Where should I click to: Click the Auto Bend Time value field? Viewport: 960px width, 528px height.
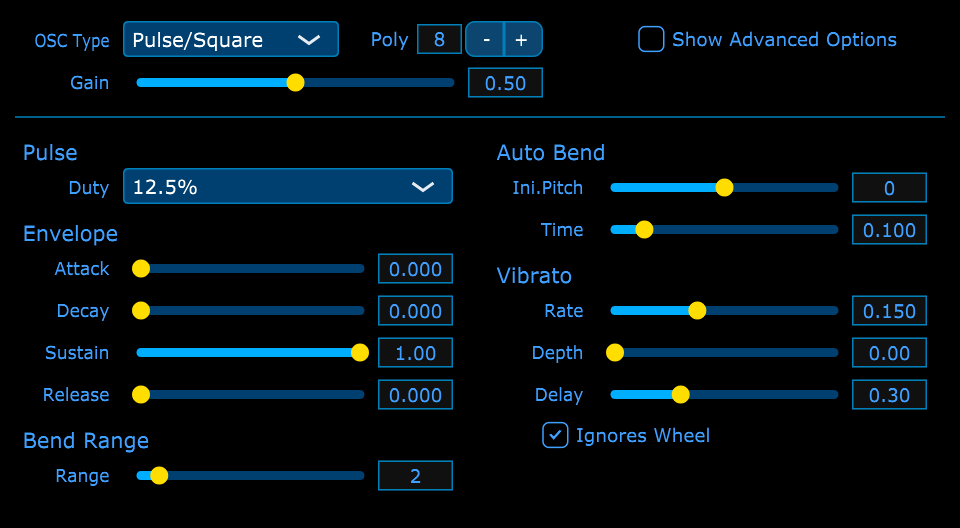pyautogui.click(x=889, y=230)
